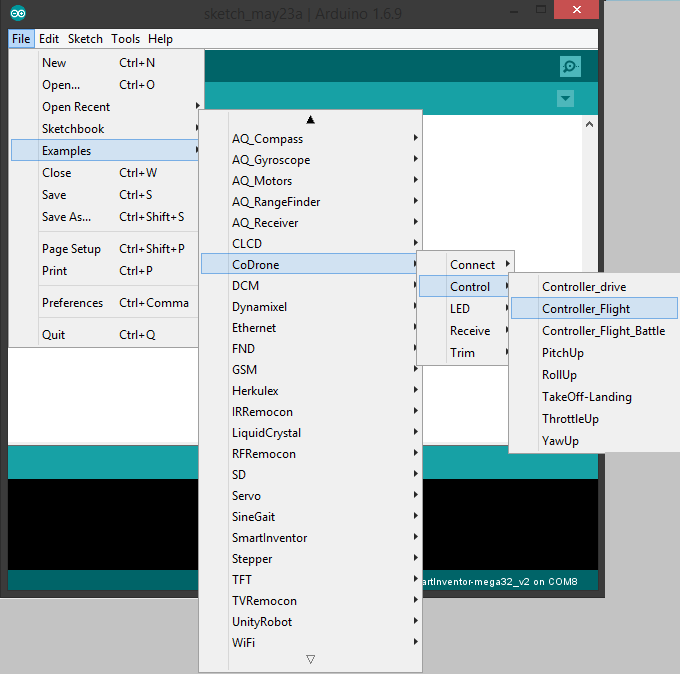Load the Controller_Flight example
The image size is (680, 674).
tap(595, 309)
